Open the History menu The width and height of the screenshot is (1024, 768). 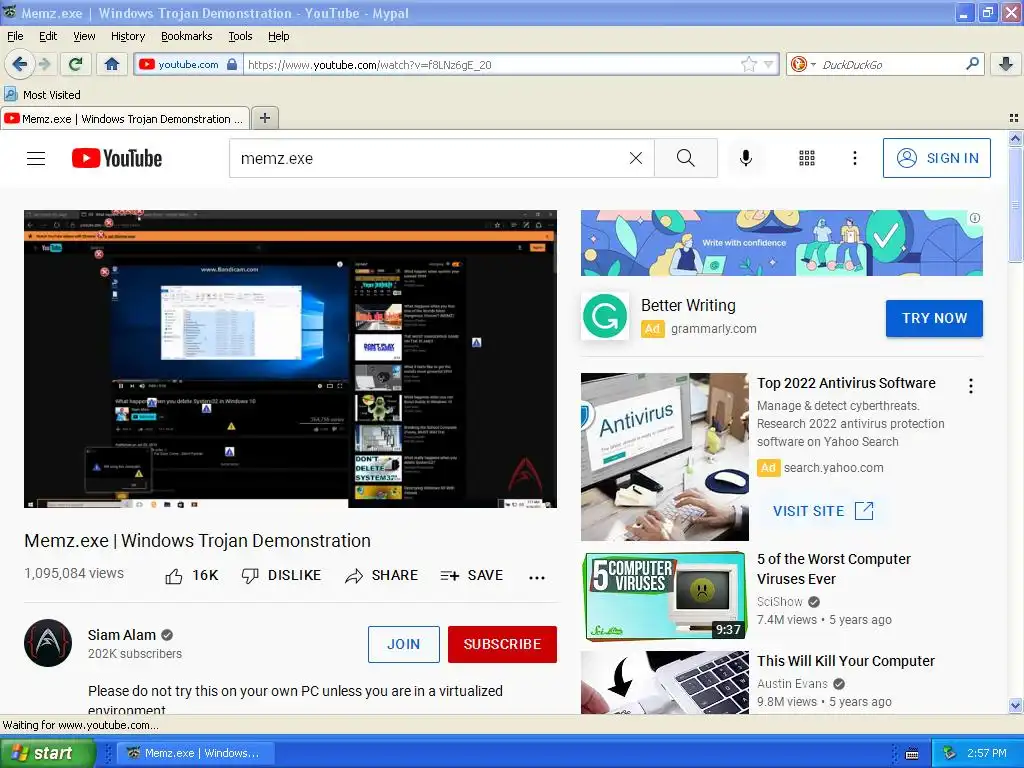[128, 37]
